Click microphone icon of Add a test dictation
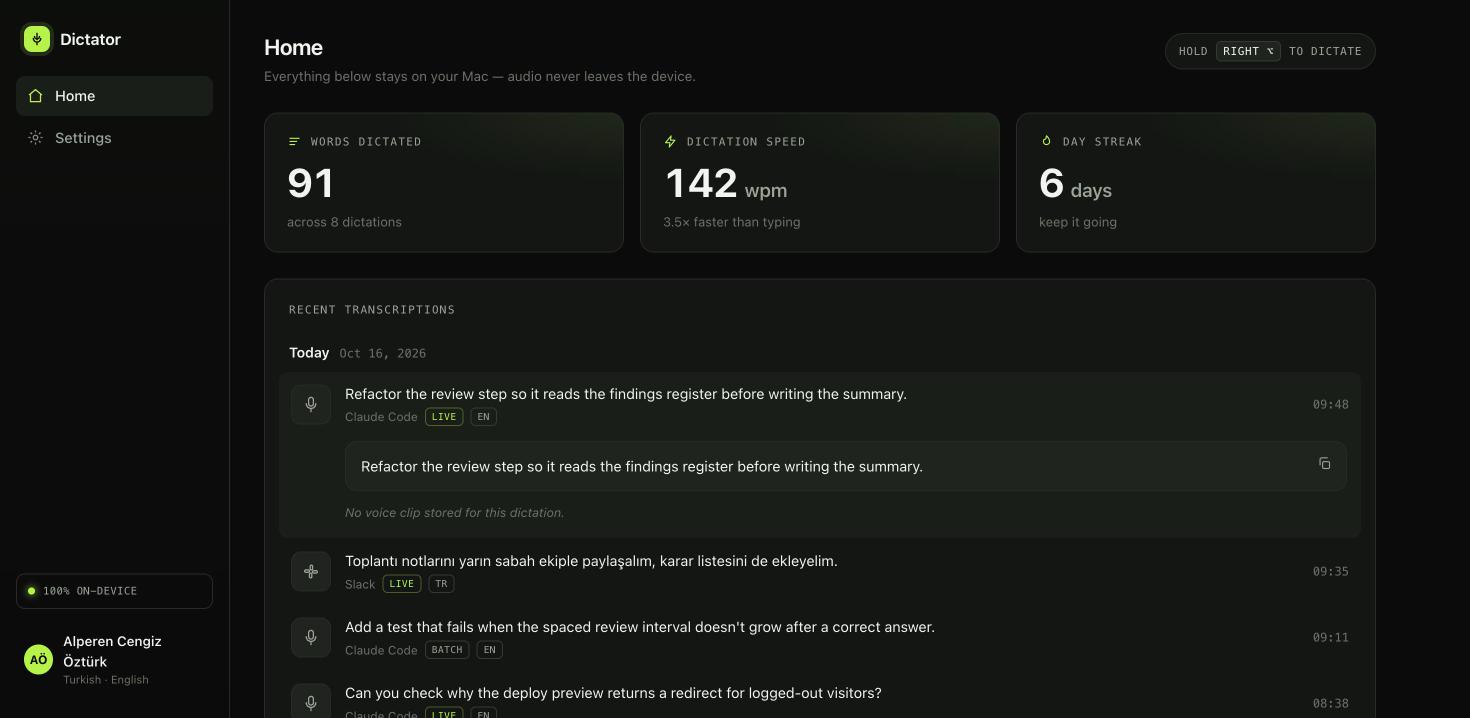The width and height of the screenshot is (1470, 718). (311, 637)
